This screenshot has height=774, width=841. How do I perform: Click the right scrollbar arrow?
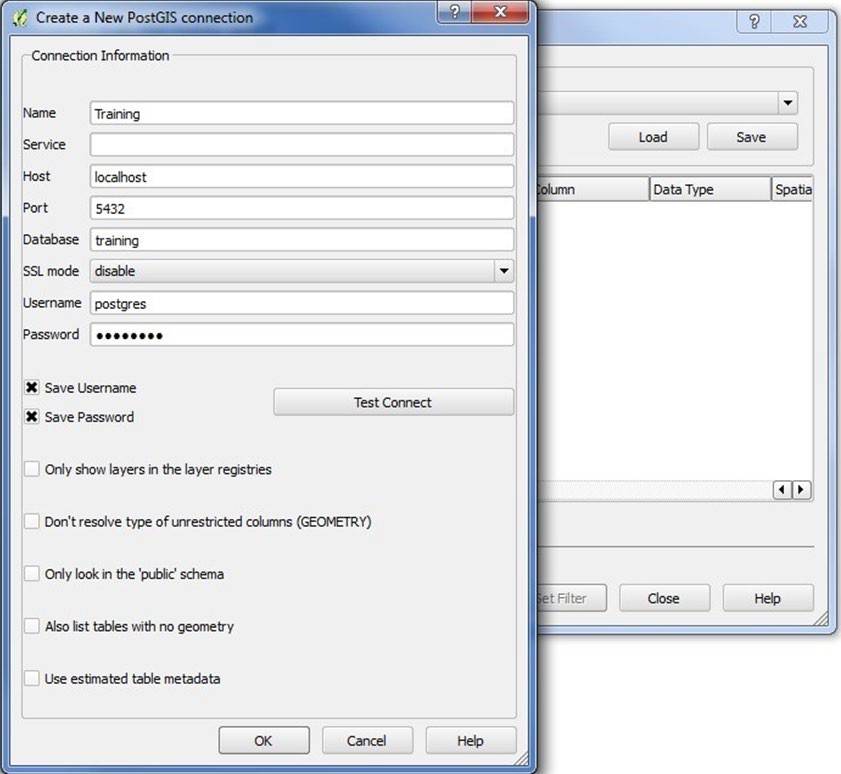click(x=800, y=490)
